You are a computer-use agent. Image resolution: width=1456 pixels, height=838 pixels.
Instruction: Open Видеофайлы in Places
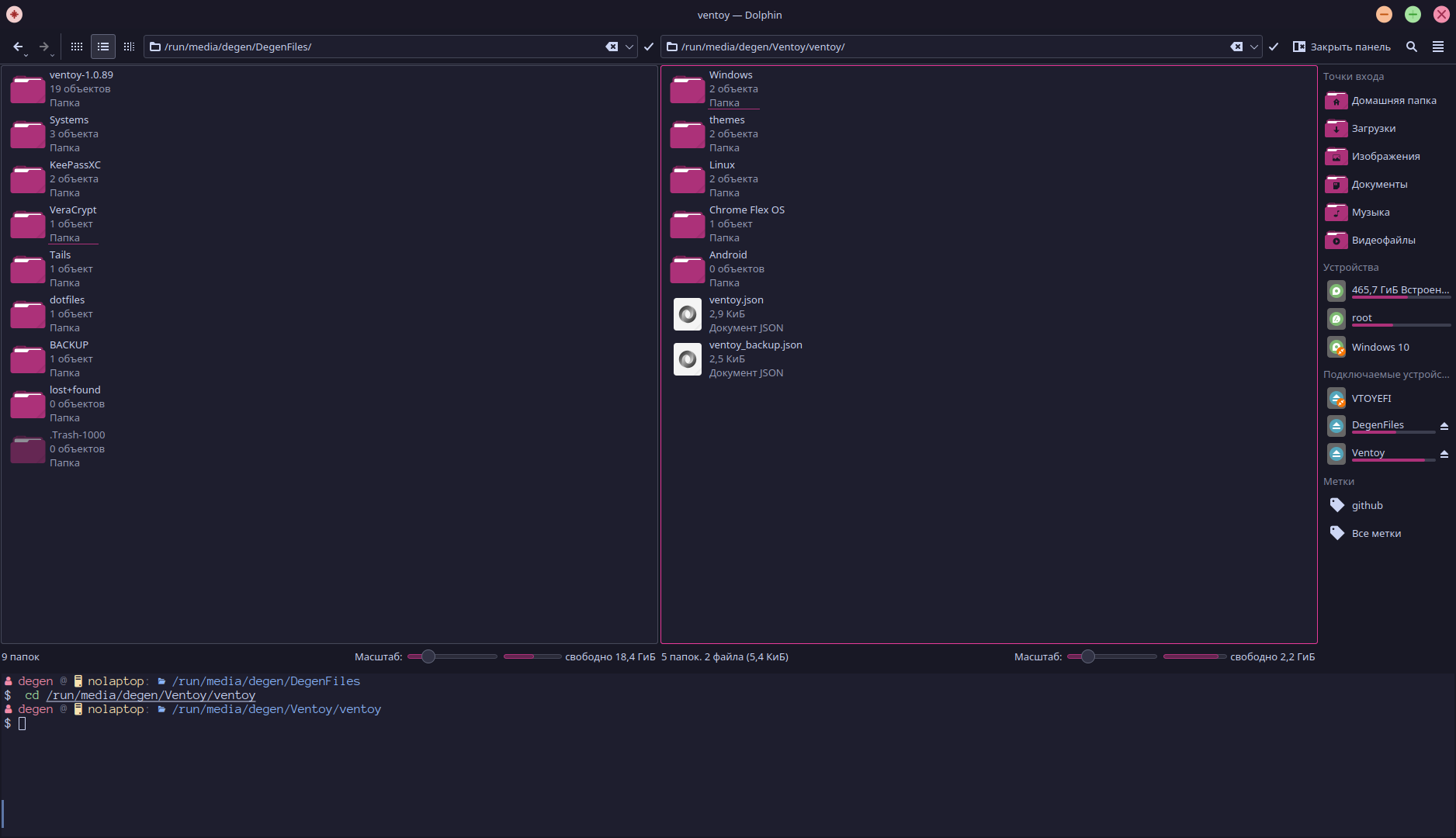[x=1387, y=241]
